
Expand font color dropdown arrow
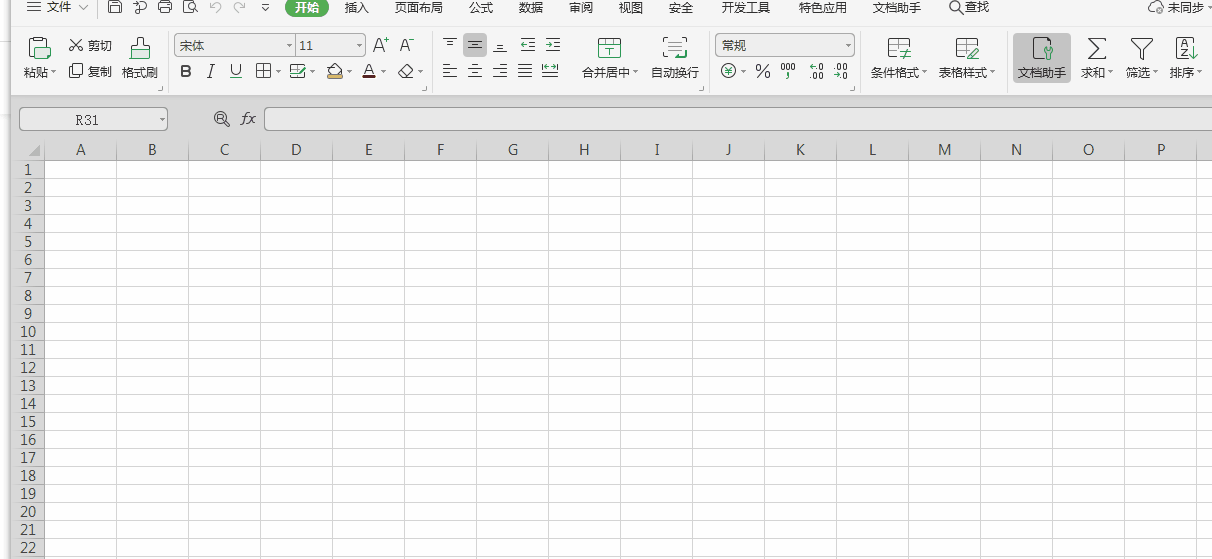point(383,72)
